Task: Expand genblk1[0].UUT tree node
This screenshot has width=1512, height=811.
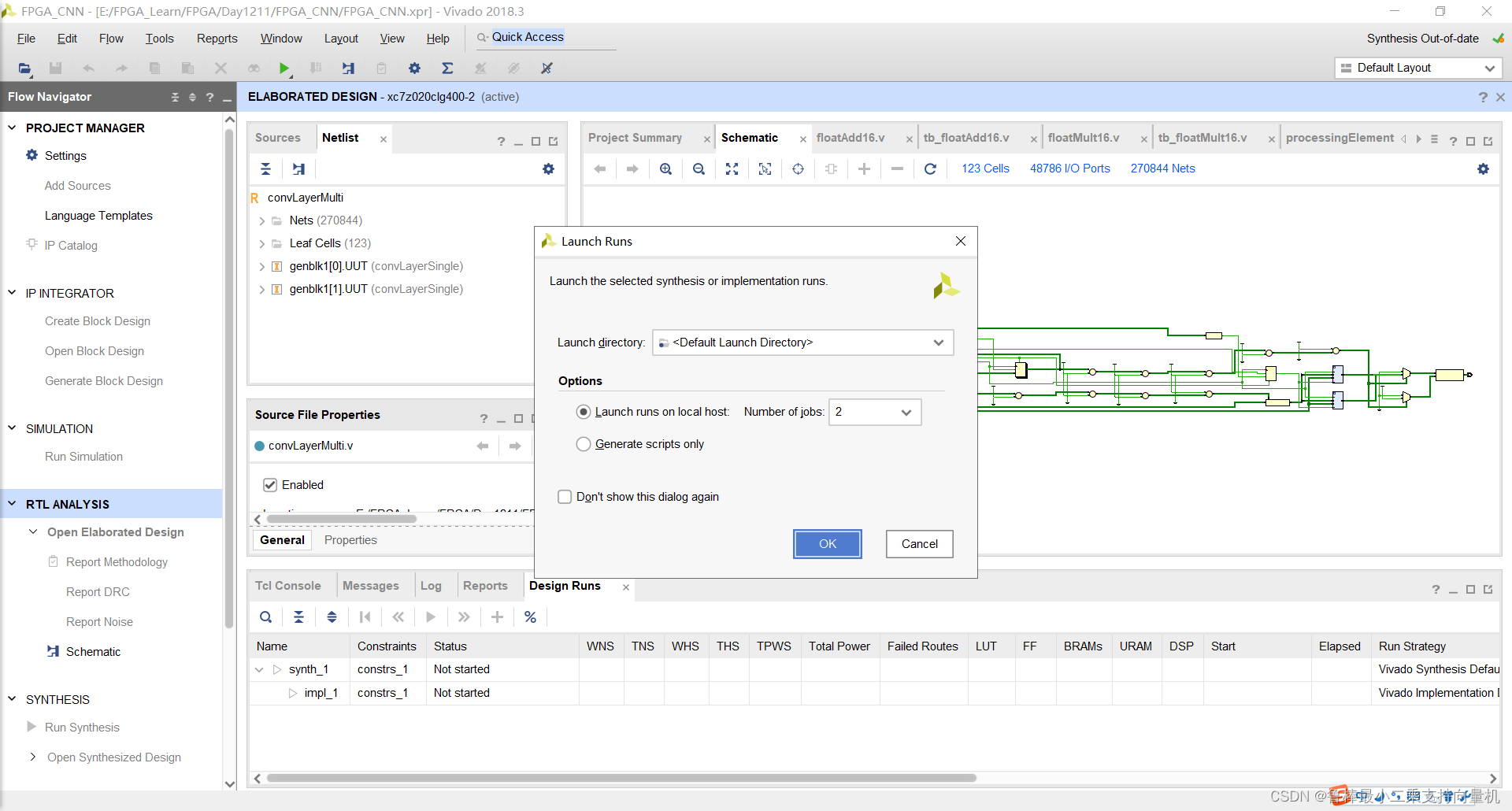Action: tap(262, 267)
